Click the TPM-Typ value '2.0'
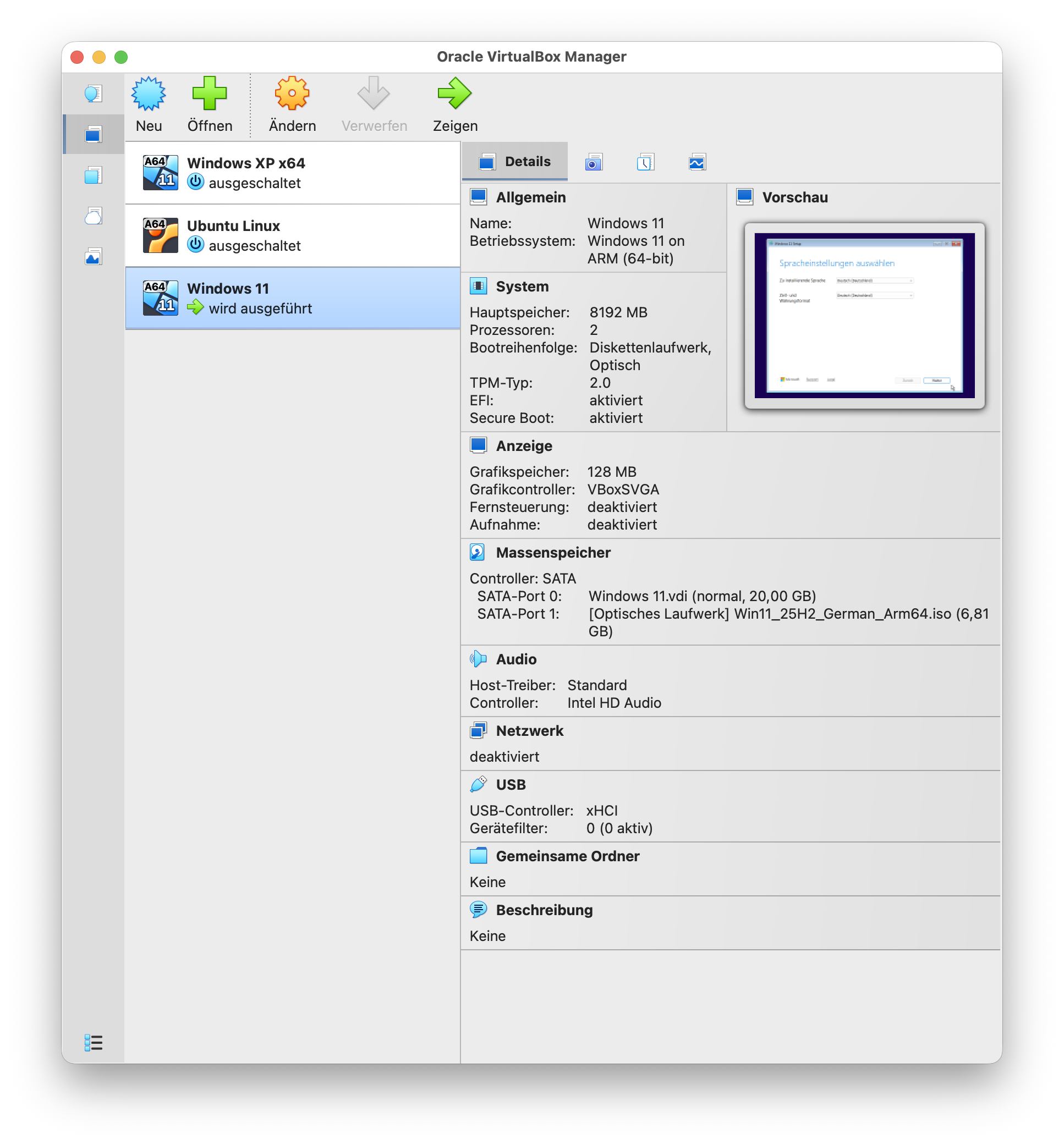Viewport: 1064px width, 1145px height. click(x=600, y=383)
